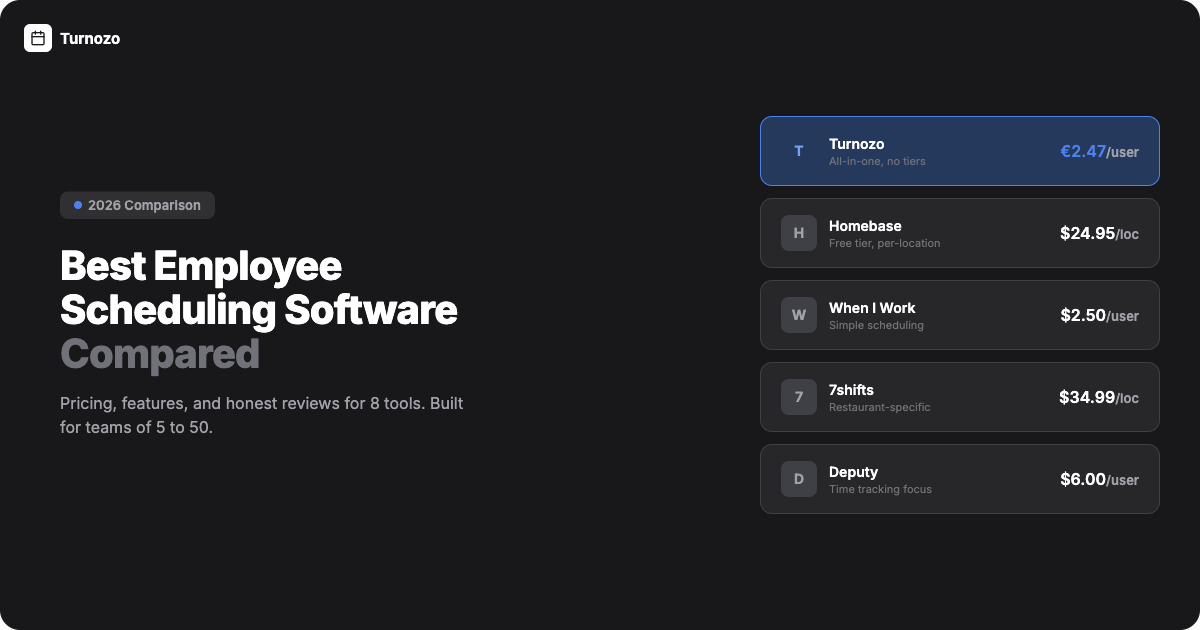Screen dimensions: 1200x630
Task: Click the Turnozo calendar logo icon
Action: pos(38,38)
